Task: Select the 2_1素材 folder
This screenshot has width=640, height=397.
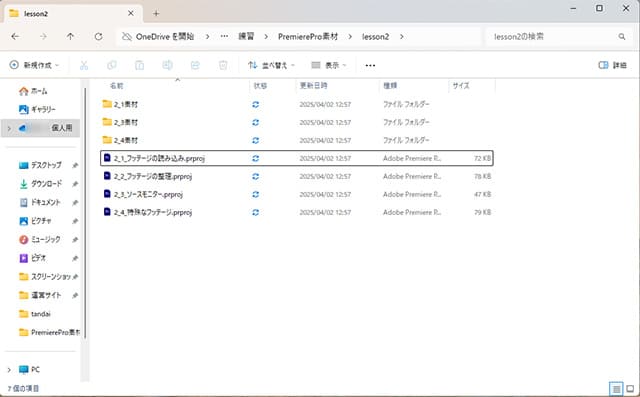Action: (x=297, y=104)
